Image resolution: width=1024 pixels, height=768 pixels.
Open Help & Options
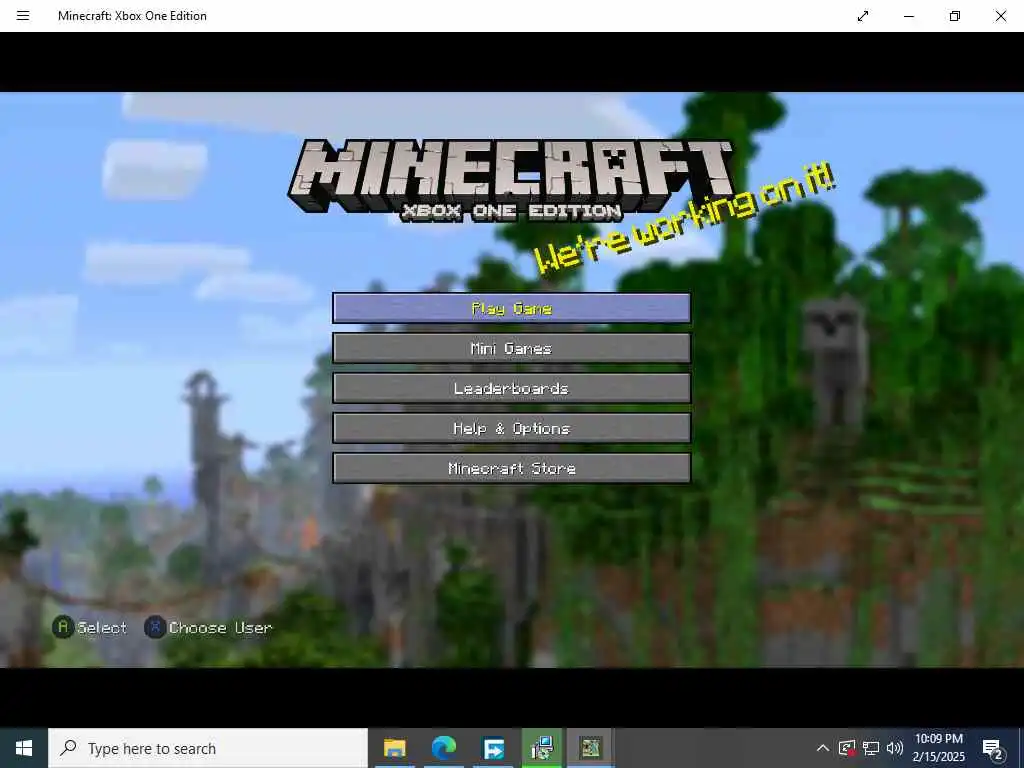coord(511,428)
